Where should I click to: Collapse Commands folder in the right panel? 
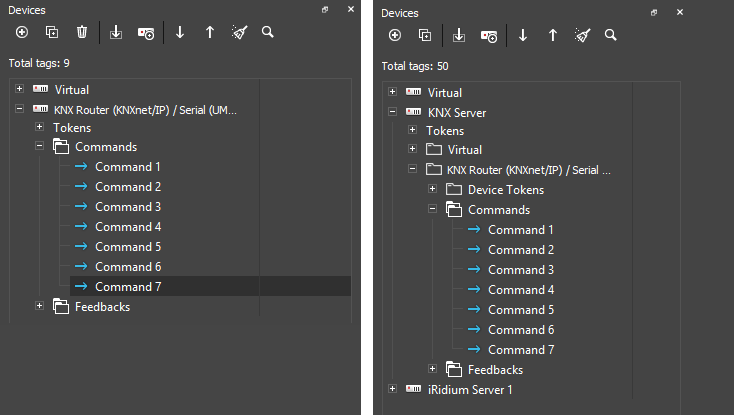pyautogui.click(x=433, y=209)
